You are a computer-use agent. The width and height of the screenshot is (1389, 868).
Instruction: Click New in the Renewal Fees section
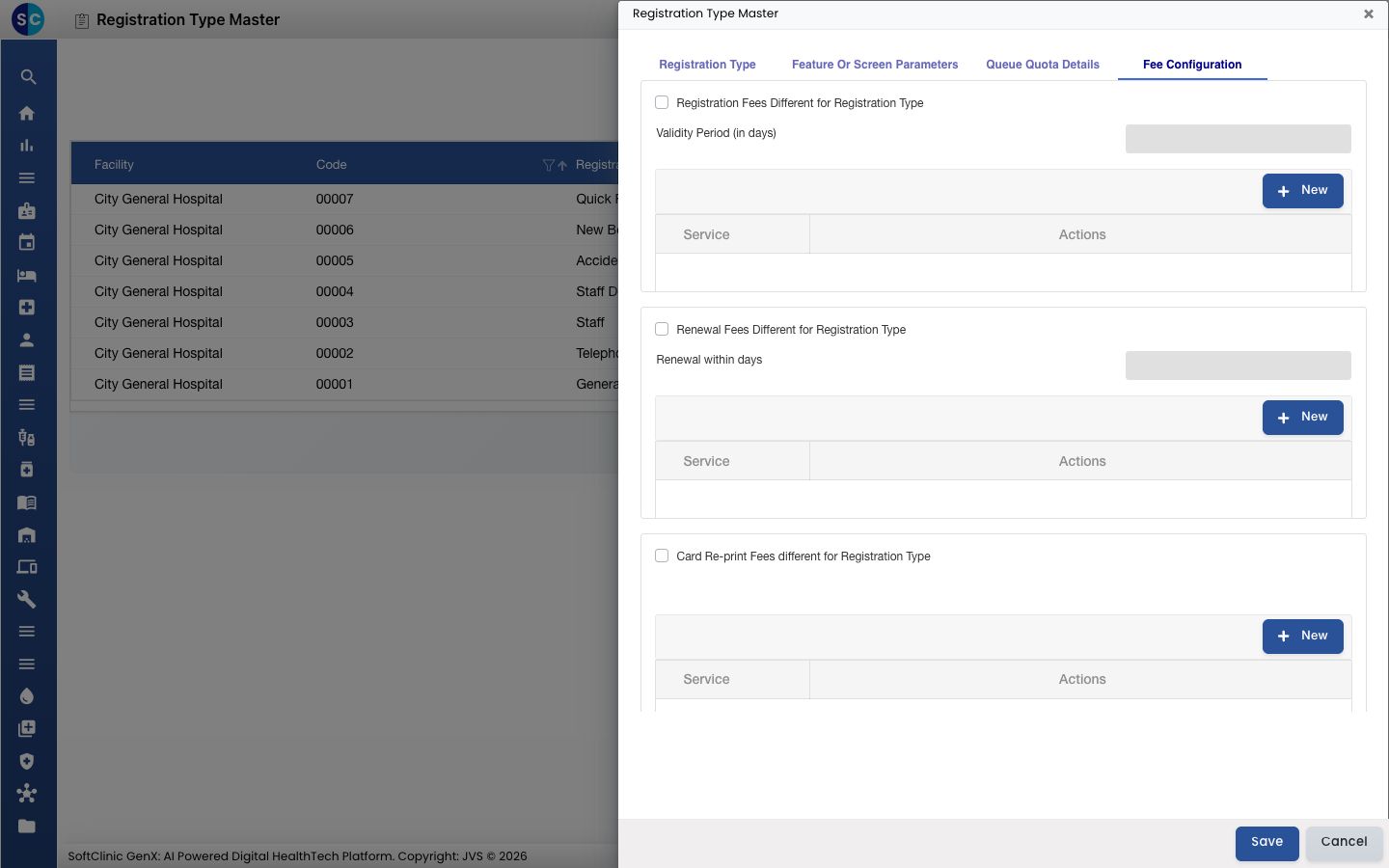[x=1302, y=418]
